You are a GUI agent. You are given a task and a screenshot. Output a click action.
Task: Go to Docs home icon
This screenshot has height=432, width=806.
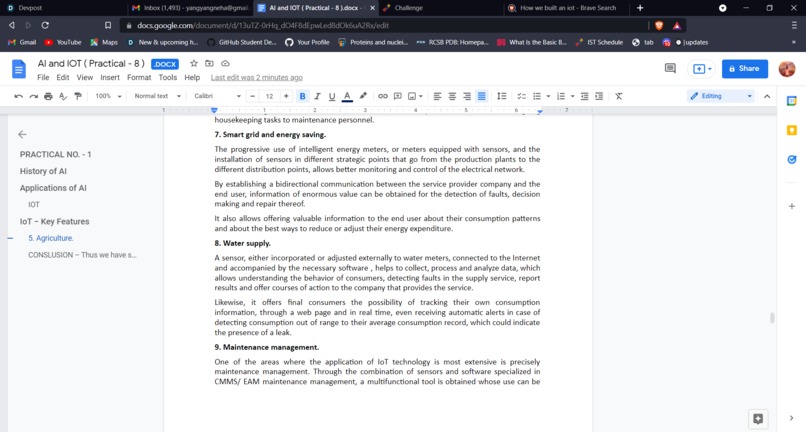[19, 69]
